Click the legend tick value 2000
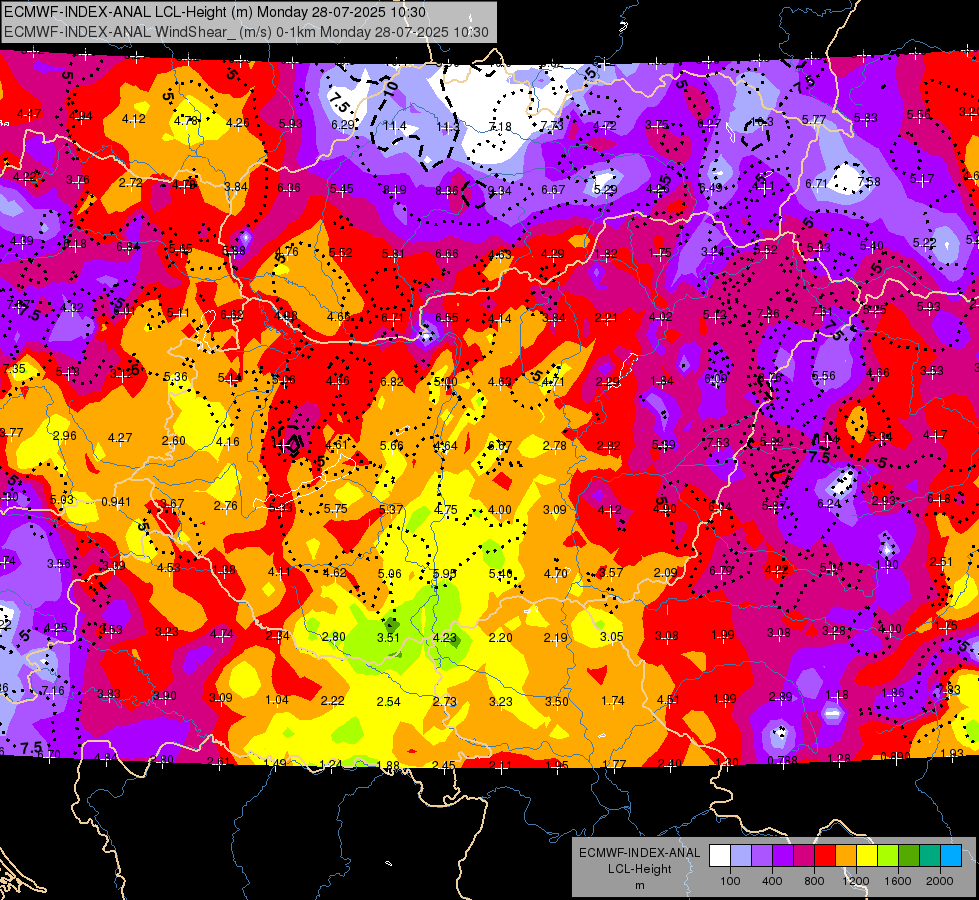This screenshot has width=979, height=900. 939,881
